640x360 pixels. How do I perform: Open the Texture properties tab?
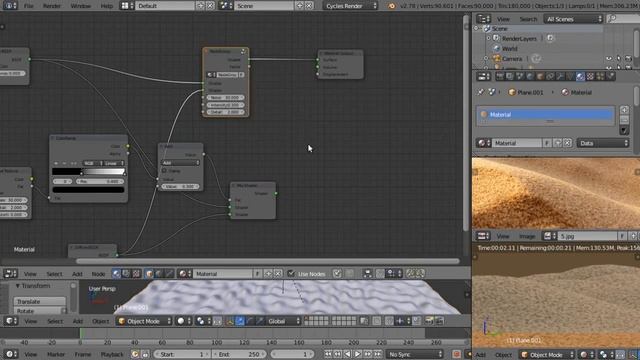coord(590,76)
